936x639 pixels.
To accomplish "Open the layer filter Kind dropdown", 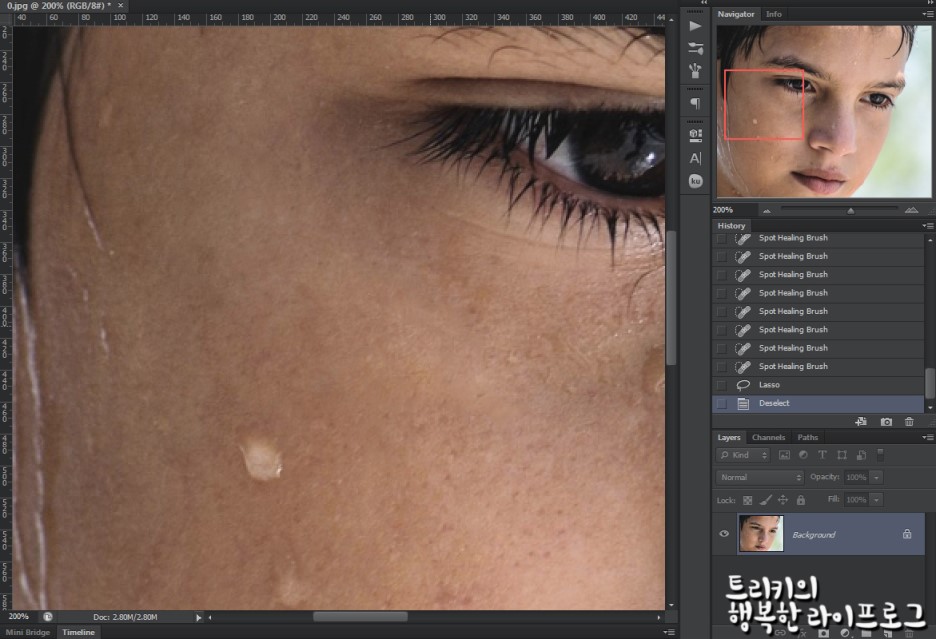I will pyautogui.click(x=744, y=455).
